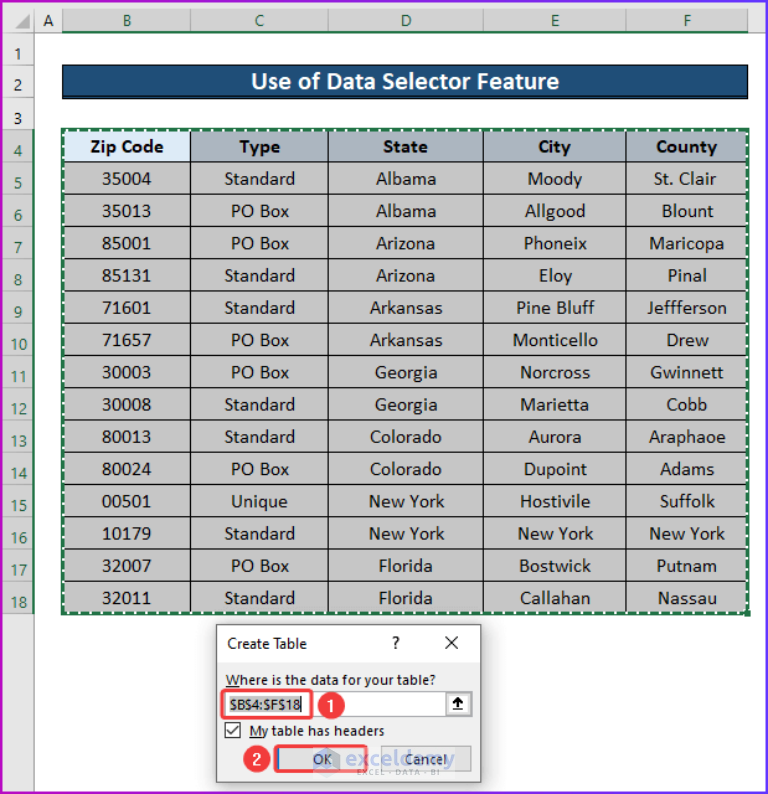
Task: Toggle the My table has headers checkbox
Action: pyautogui.click(x=233, y=731)
